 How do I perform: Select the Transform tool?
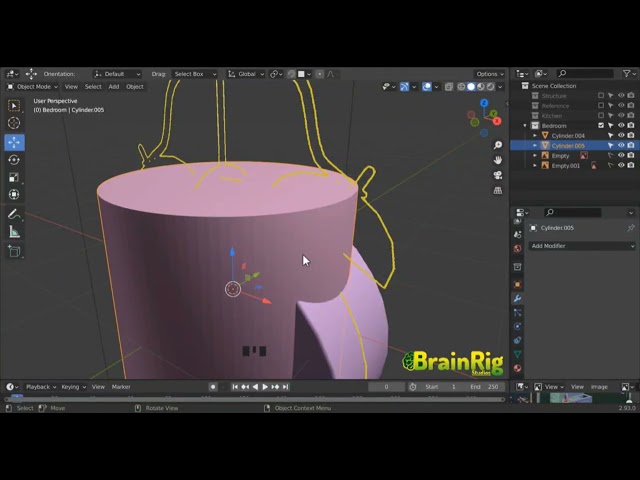pyautogui.click(x=14, y=194)
